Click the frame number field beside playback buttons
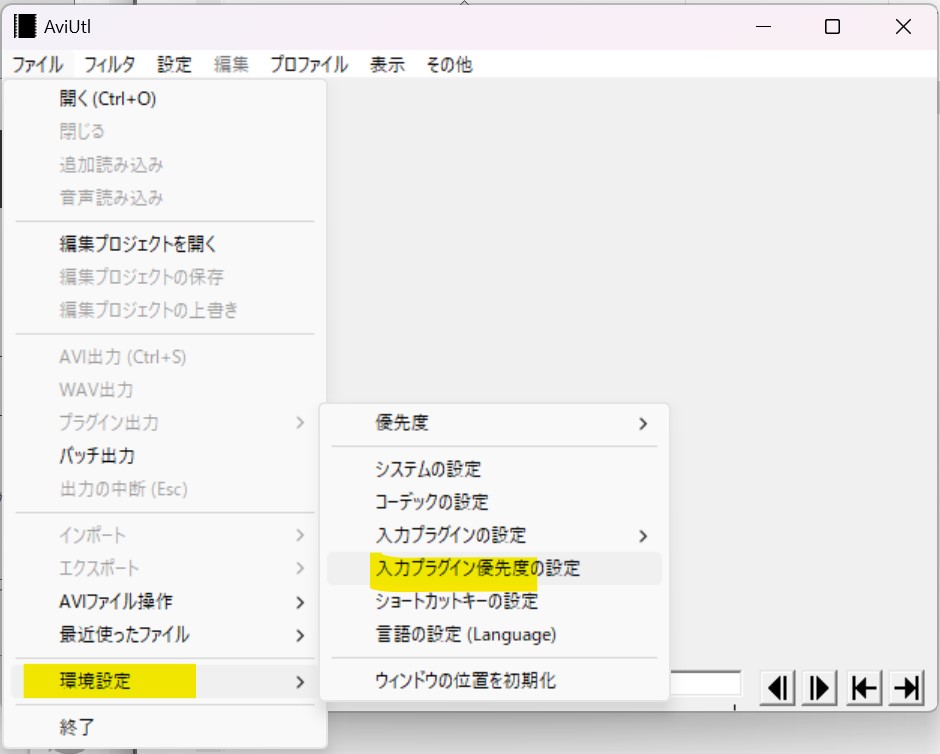This screenshot has height=754, width=940. click(x=705, y=683)
